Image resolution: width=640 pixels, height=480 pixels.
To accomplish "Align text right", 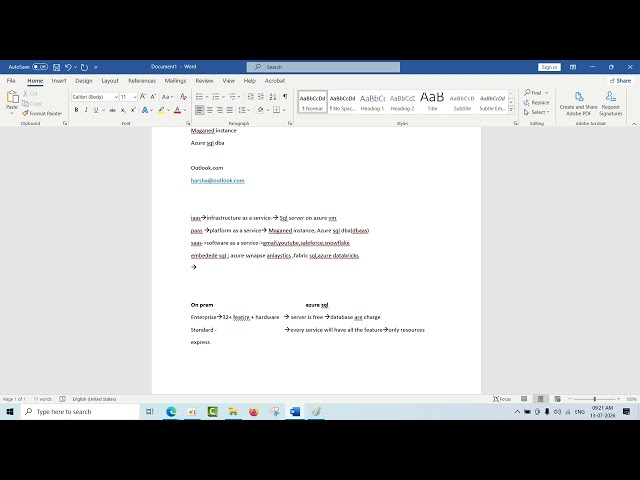I will [220, 110].
